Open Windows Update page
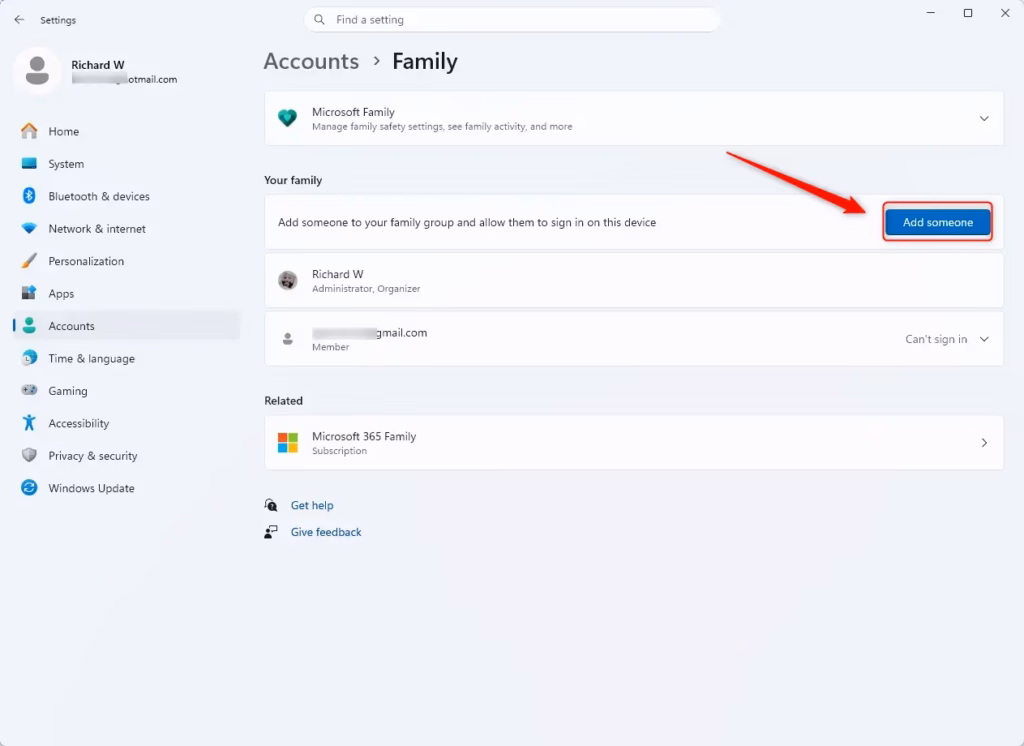1024x746 pixels. point(127,488)
